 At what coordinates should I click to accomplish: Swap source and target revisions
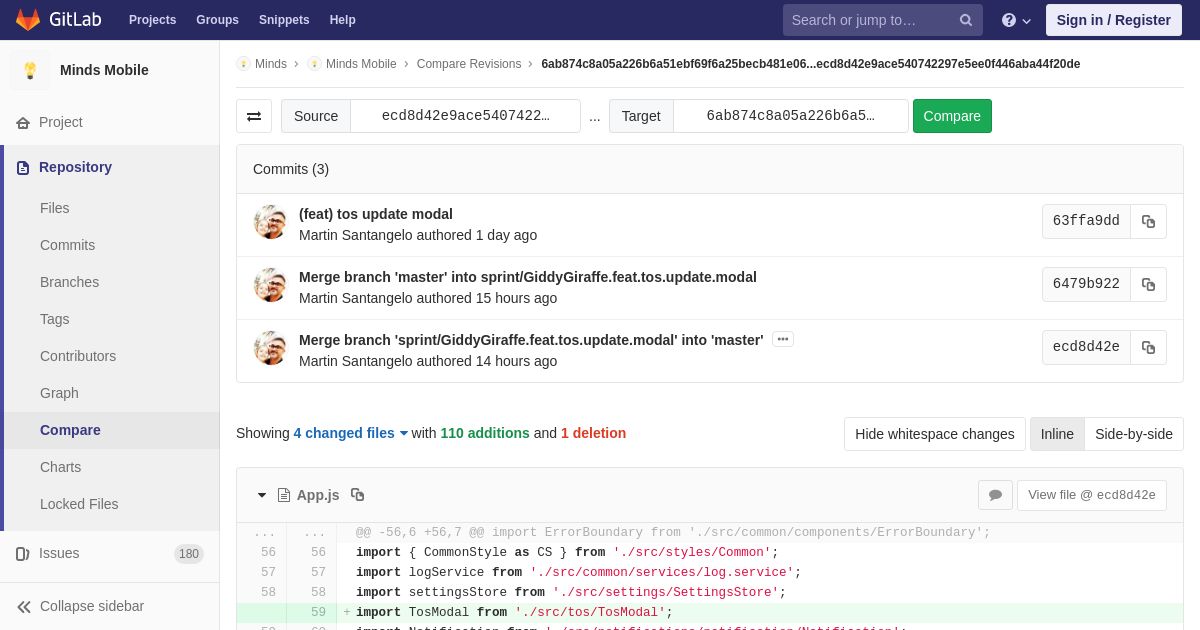(x=254, y=116)
